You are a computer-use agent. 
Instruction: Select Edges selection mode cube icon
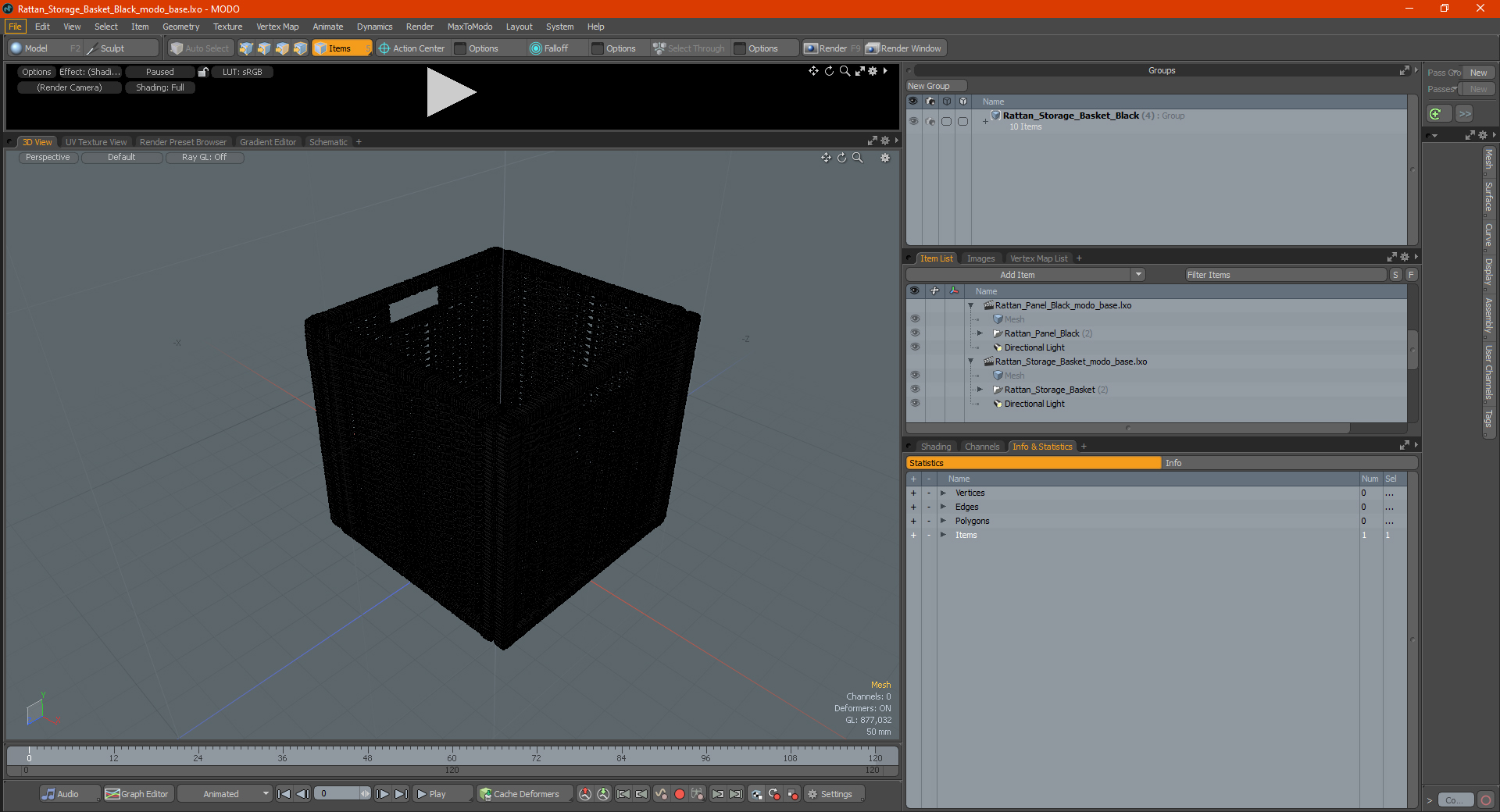pos(264,48)
